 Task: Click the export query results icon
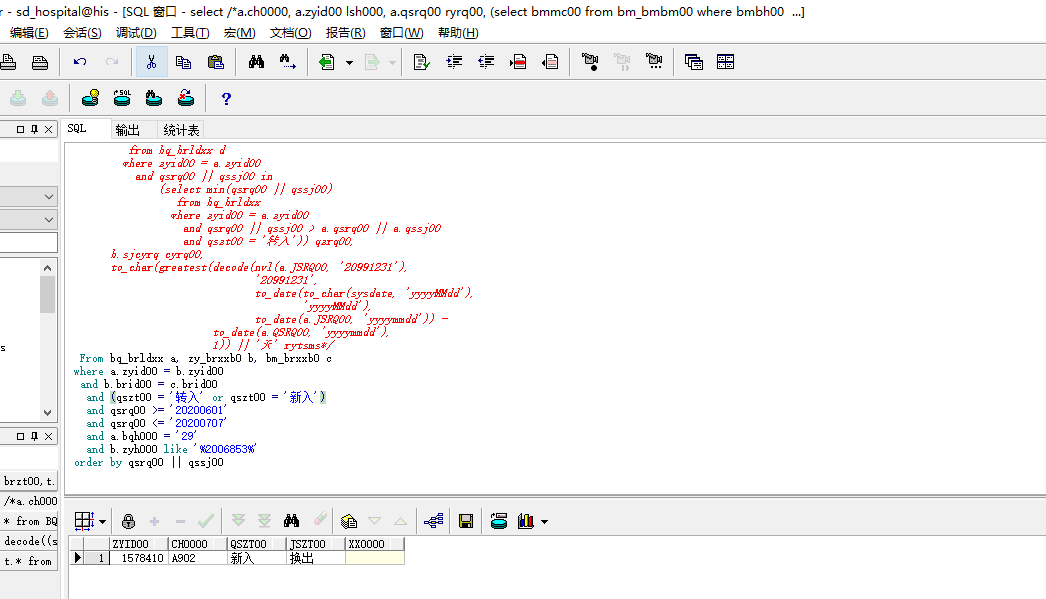(349, 521)
